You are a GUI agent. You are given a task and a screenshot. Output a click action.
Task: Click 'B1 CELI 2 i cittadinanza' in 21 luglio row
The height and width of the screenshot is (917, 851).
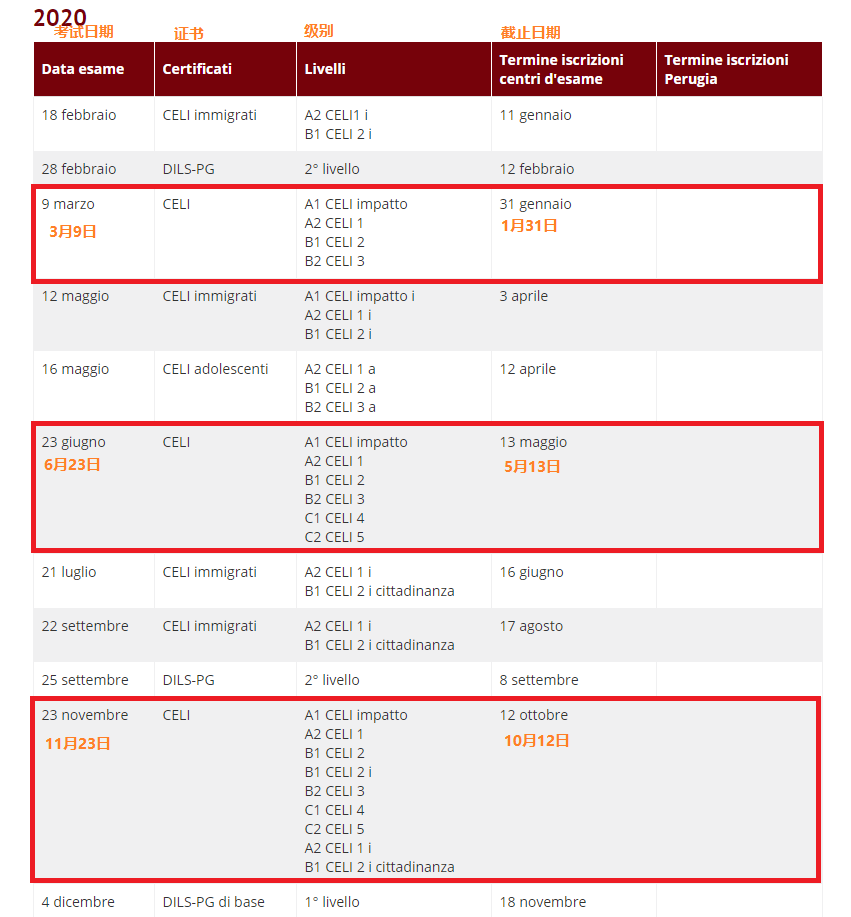tap(379, 591)
